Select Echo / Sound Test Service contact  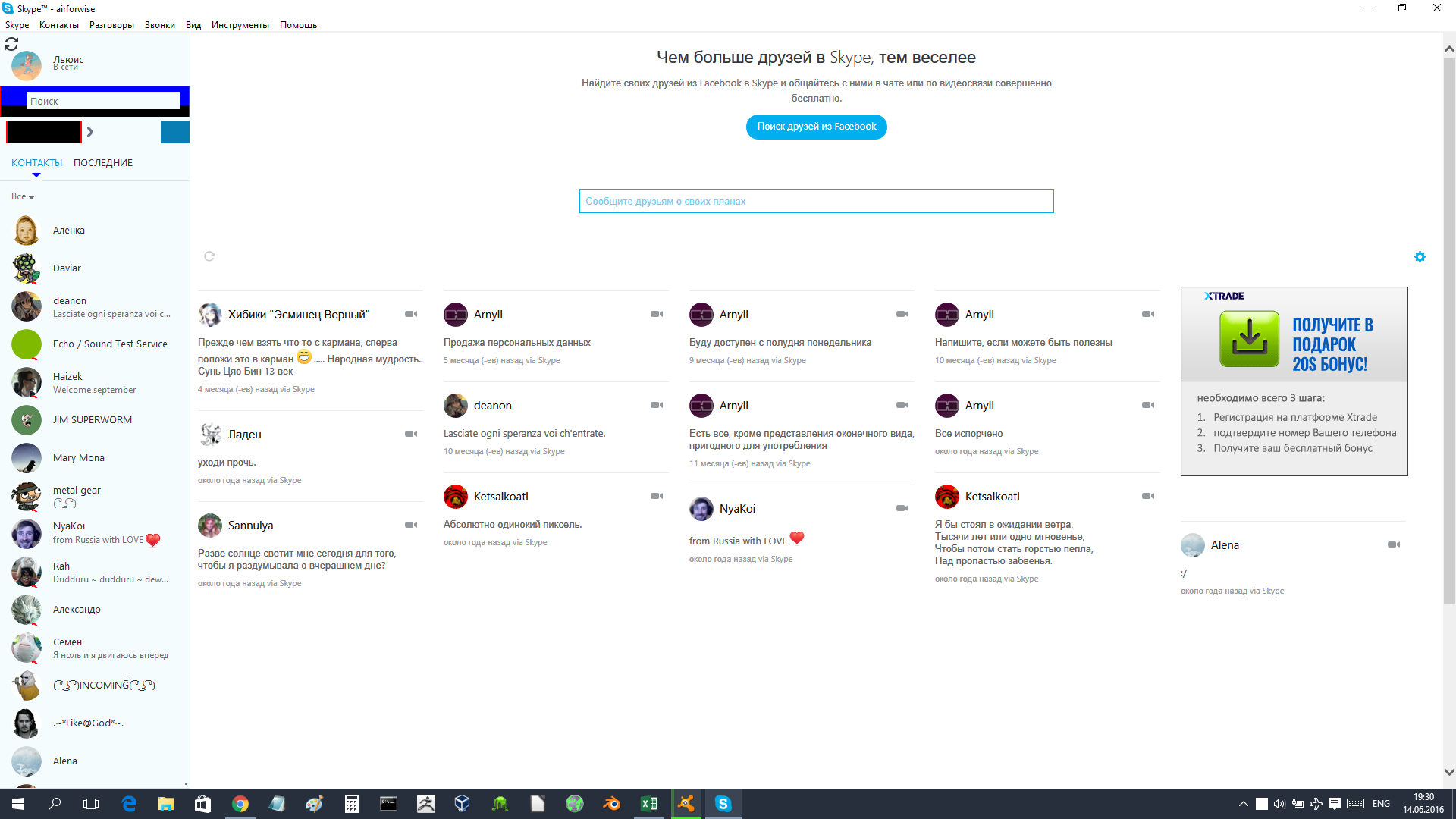110,344
